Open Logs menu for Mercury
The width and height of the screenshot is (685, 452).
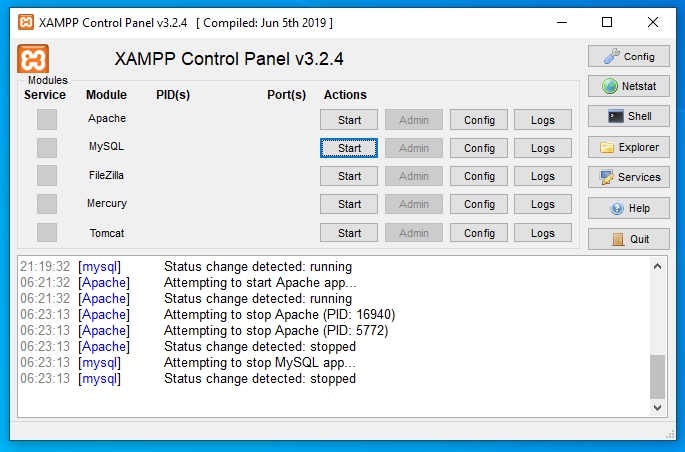click(x=543, y=204)
